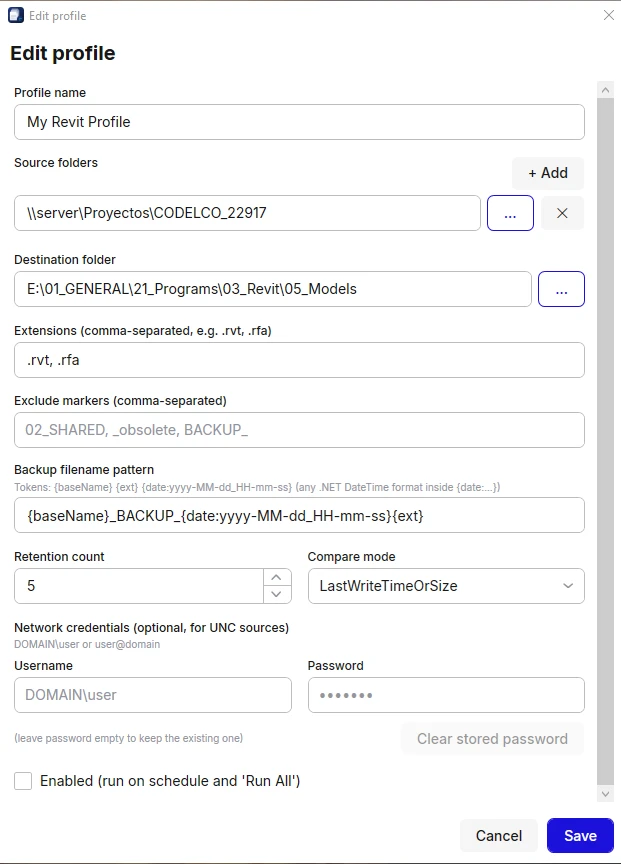Click the 'Network credentials (optional, for UNC sources)' label
The image size is (621, 864).
click(x=152, y=628)
